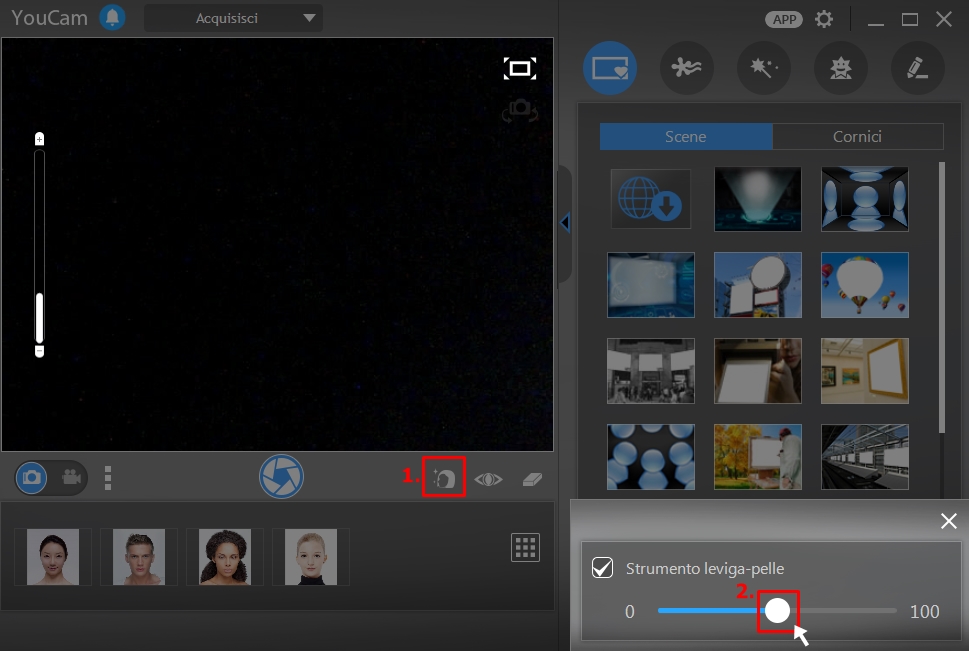Switch to photo camera mode
The image size is (969, 651).
pyautogui.click(x=32, y=477)
